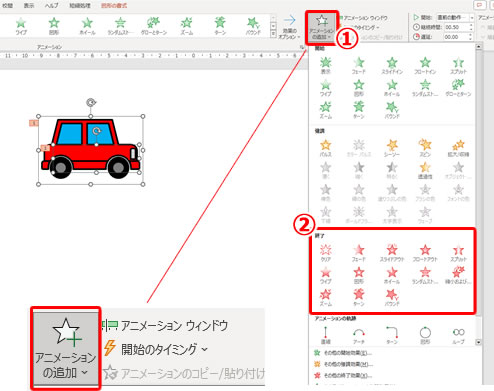Pick the クリア exit effect
Image resolution: width=494 pixels, height=391 pixels.
(x=326, y=253)
